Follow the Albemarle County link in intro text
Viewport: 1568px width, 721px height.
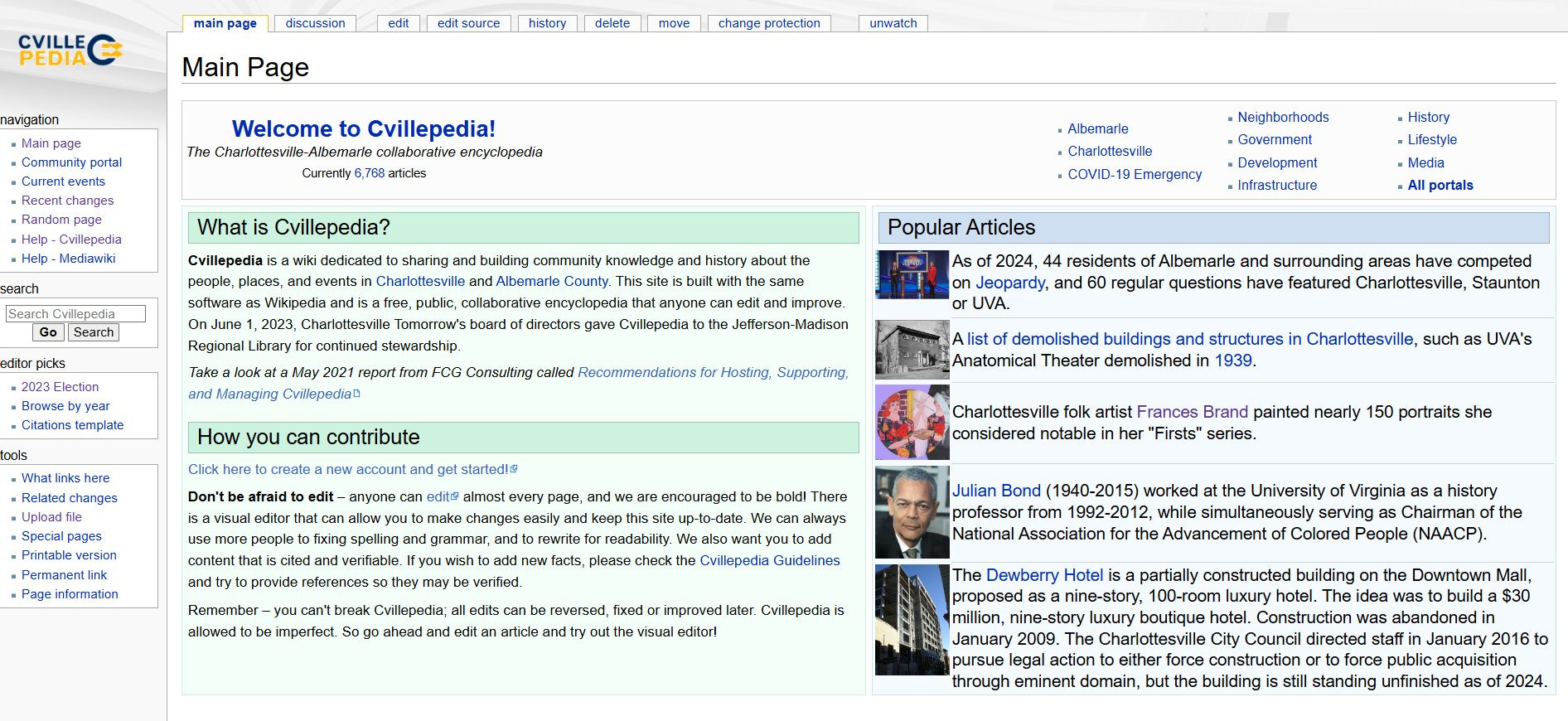552,281
